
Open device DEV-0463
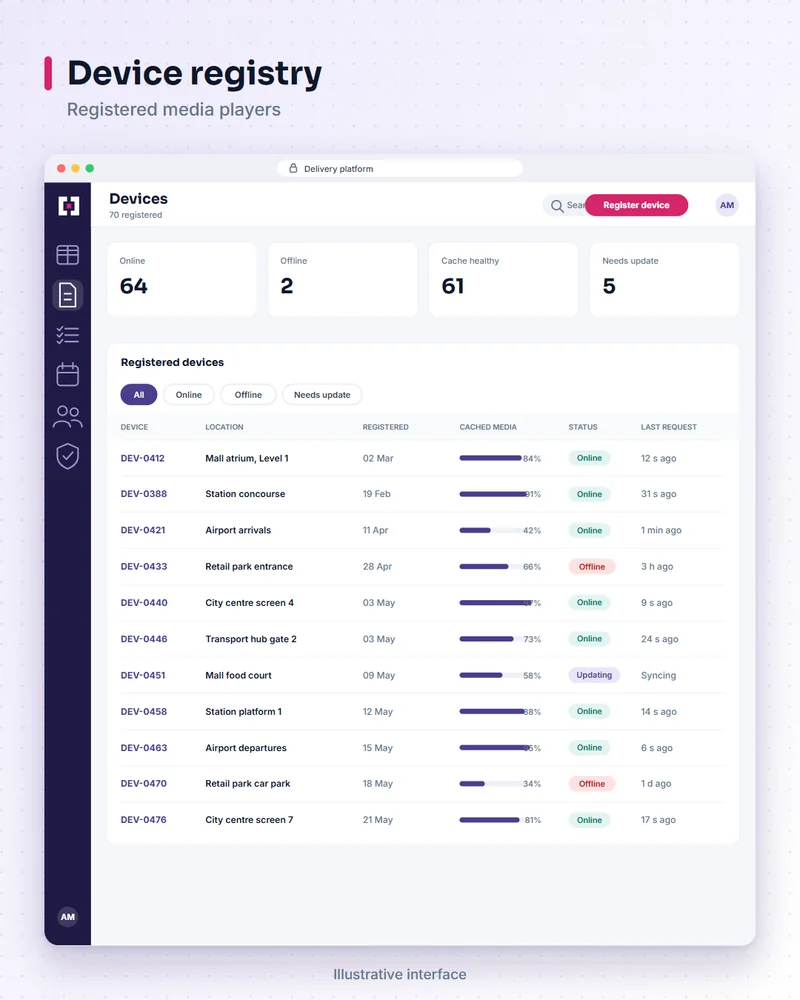pyautogui.click(x=144, y=748)
